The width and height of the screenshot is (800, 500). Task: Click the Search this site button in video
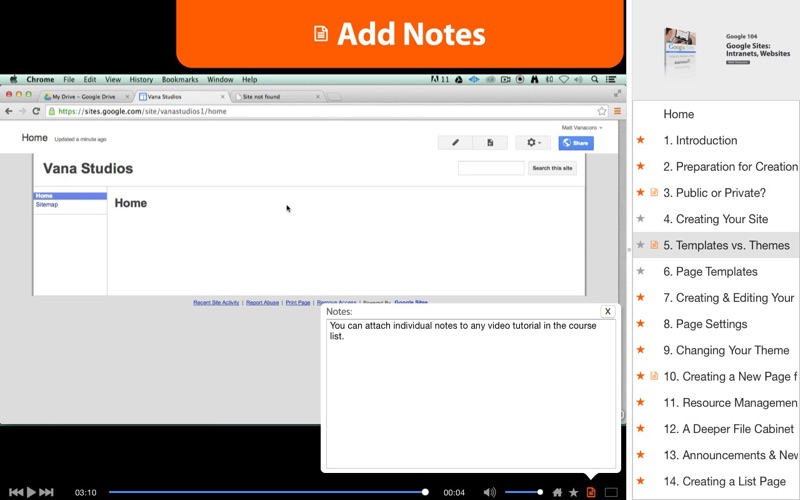(552, 168)
